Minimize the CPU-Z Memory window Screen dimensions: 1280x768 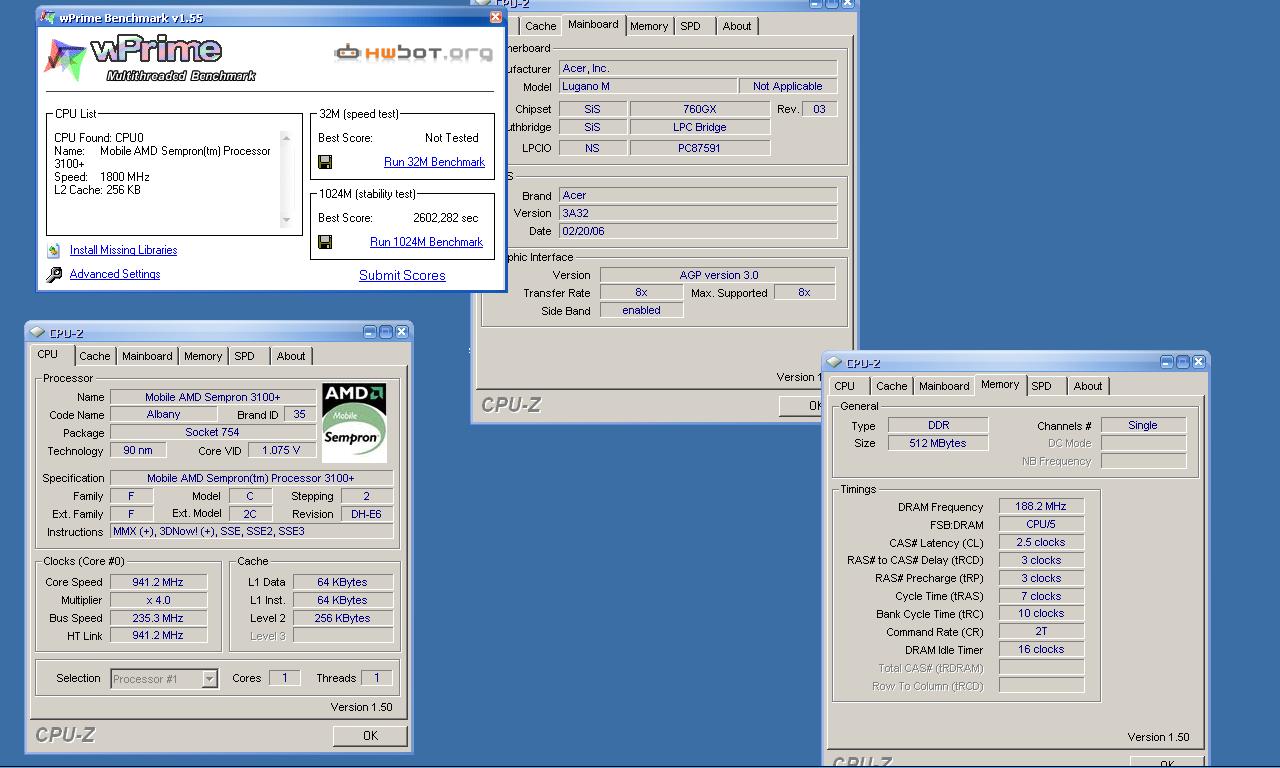pos(1166,362)
